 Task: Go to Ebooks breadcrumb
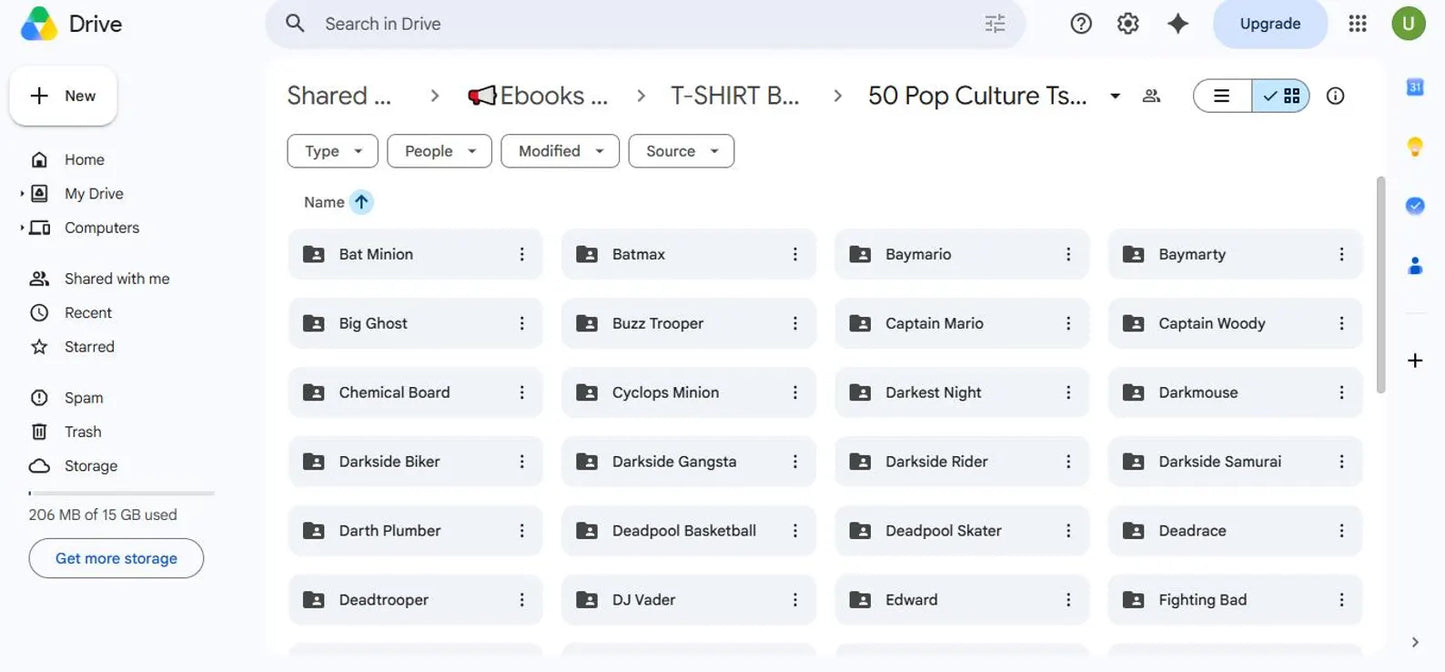tap(538, 96)
